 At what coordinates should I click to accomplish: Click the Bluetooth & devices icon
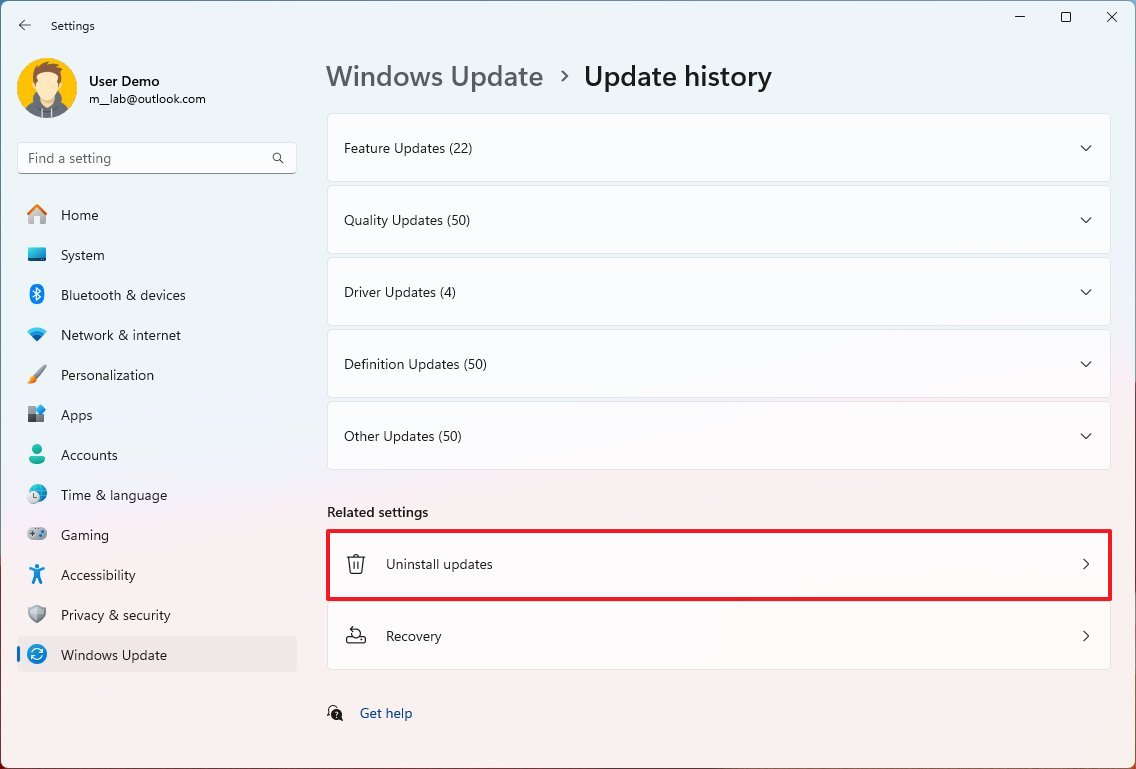click(x=36, y=295)
